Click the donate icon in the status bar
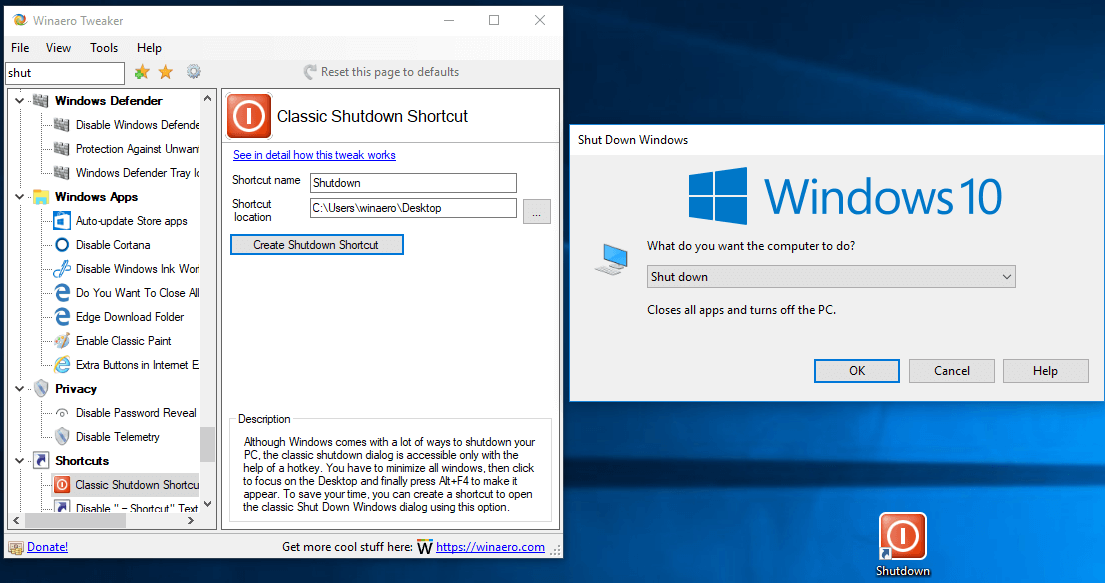The width and height of the screenshot is (1105, 583). tap(16, 547)
